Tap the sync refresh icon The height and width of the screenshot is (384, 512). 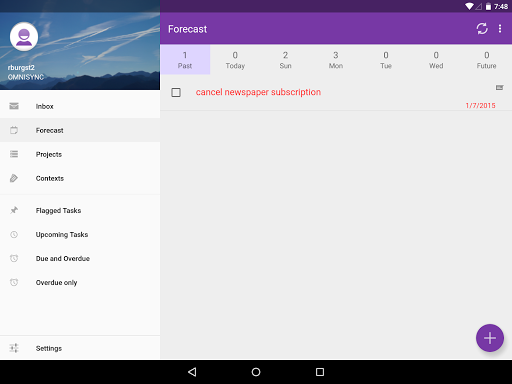[482, 29]
